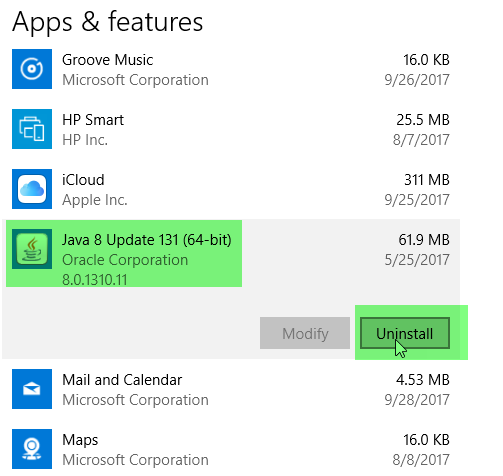The height and width of the screenshot is (476, 503).
Task: Click the Maps location pin icon
Action: coord(32,449)
